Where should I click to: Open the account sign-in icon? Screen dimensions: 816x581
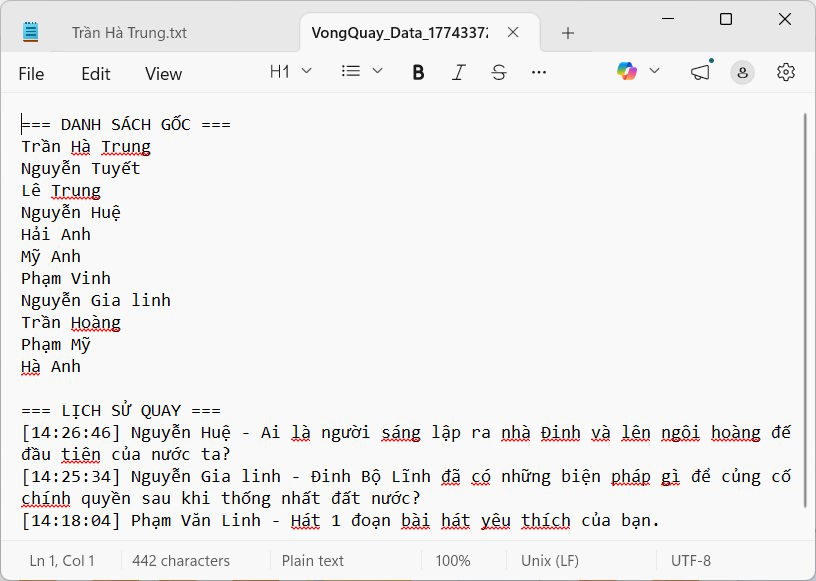[x=742, y=71]
